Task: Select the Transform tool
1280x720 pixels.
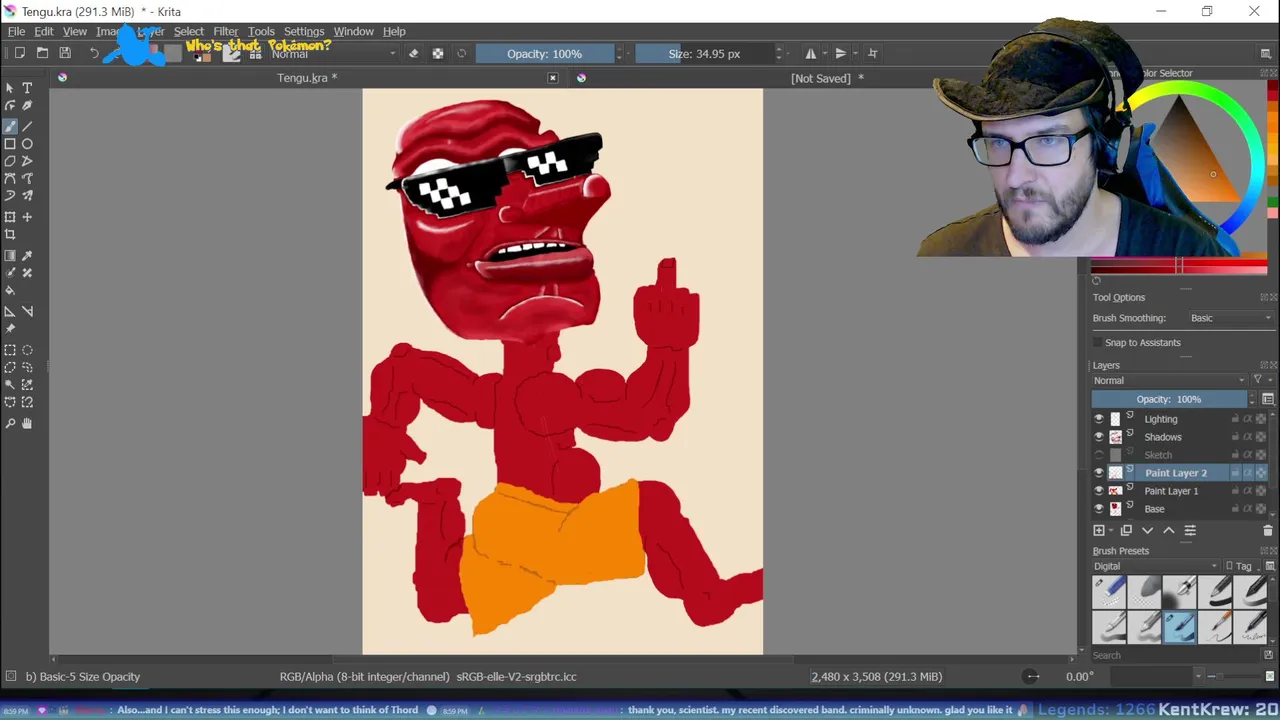Action: click(x=10, y=217)
